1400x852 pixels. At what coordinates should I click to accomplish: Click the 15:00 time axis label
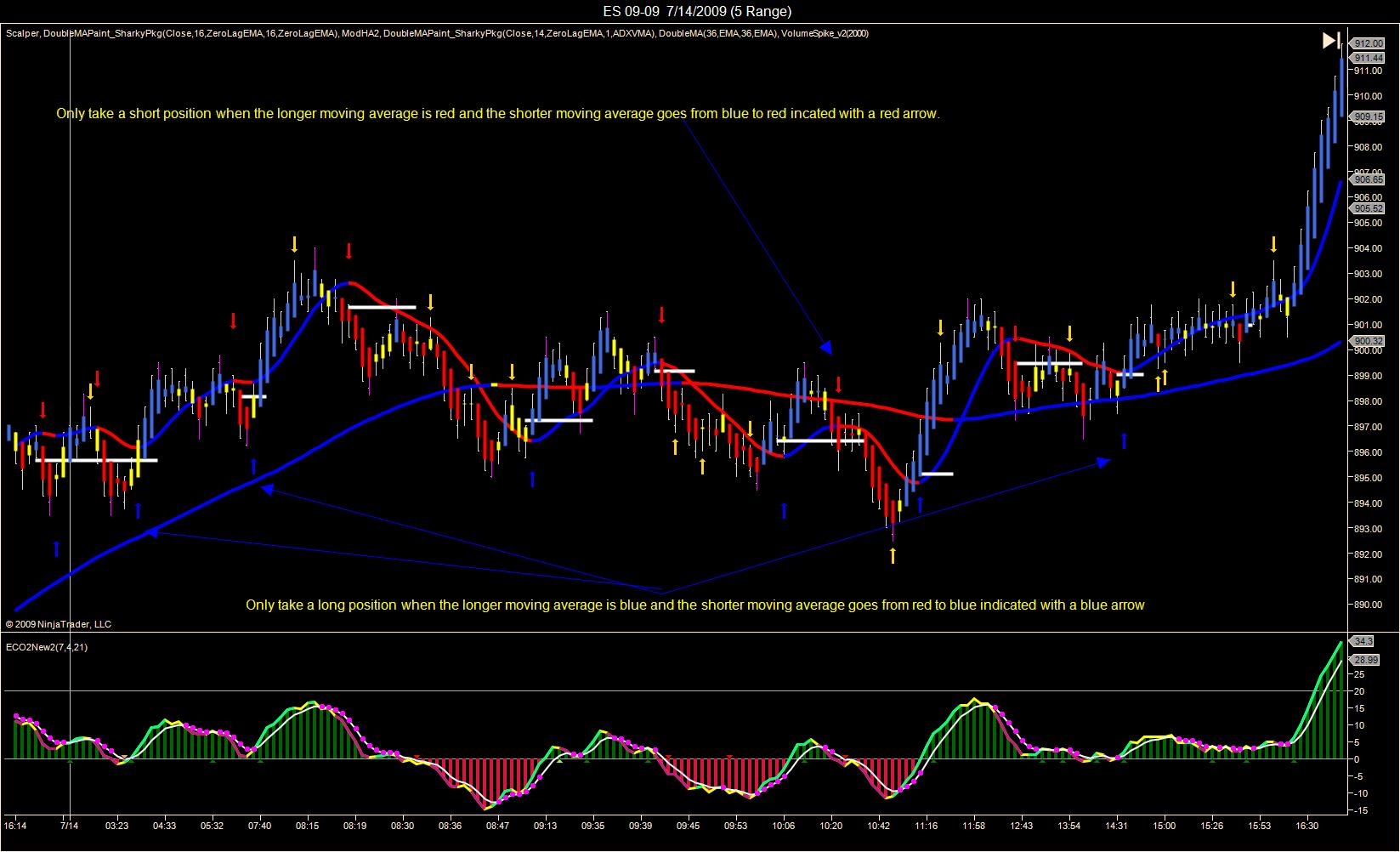coord(1165,826)
